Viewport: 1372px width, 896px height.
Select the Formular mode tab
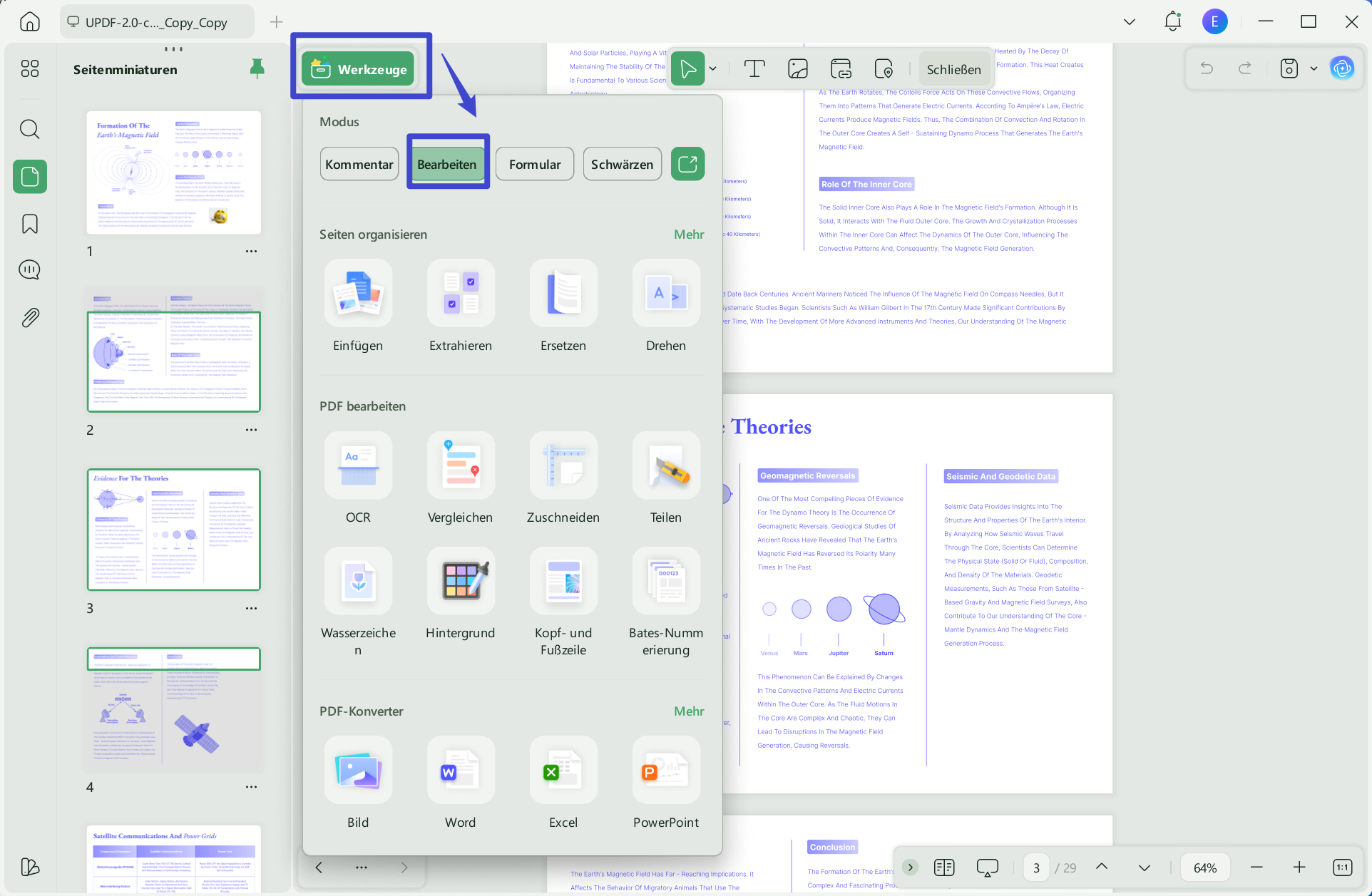pyautogui.click(x=535, y=165)
